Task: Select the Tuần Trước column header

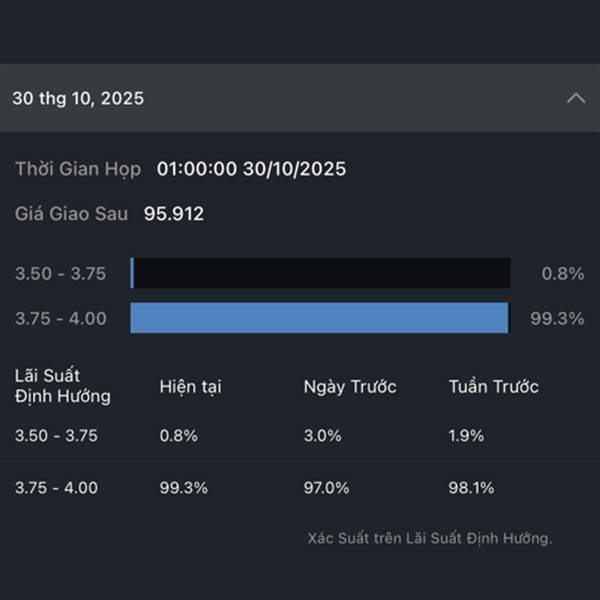Action: pos(493,387)
